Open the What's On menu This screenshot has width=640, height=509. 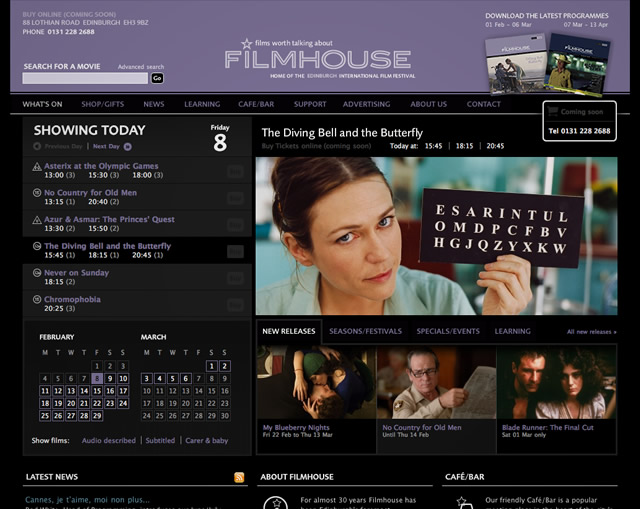point(42,104)
